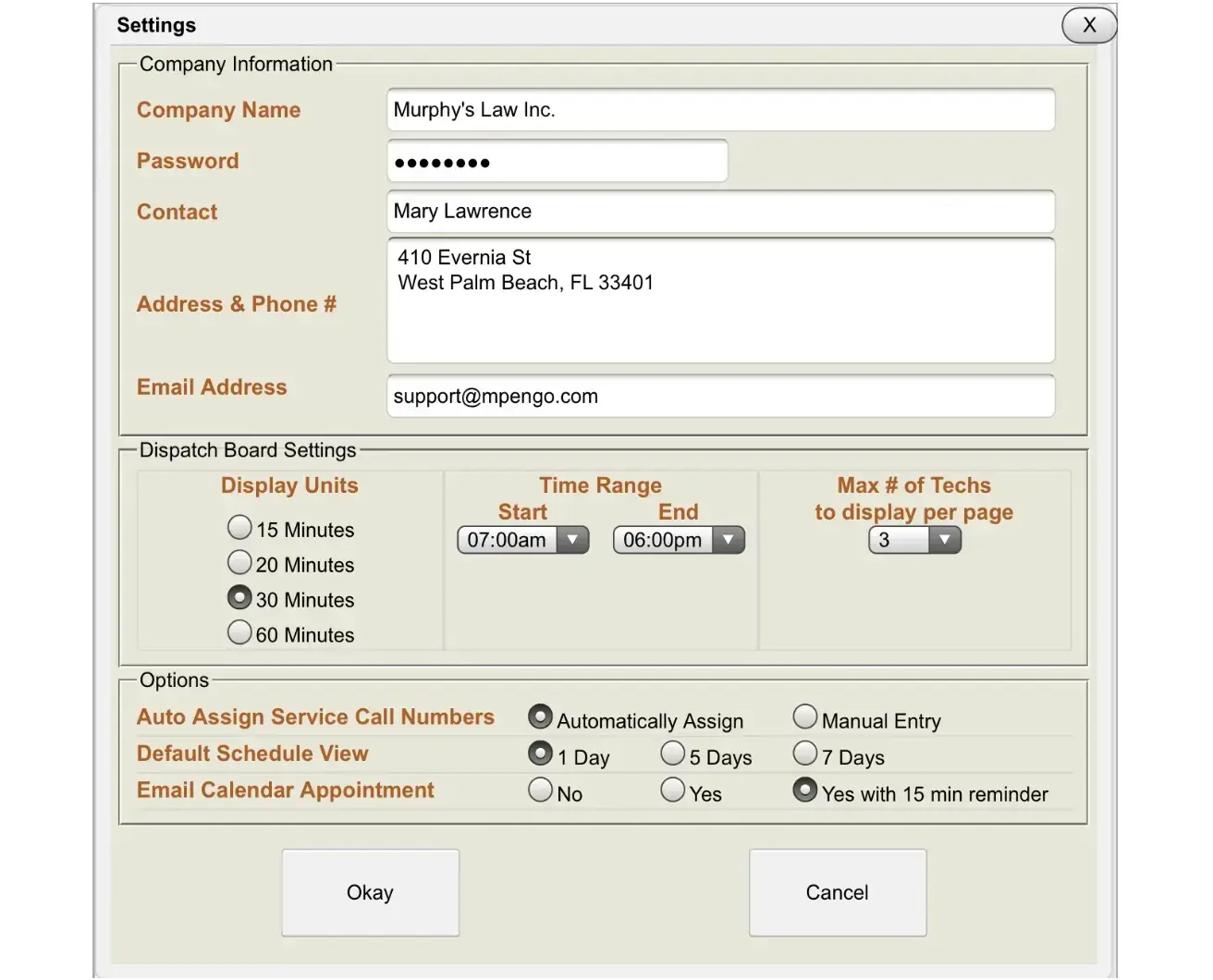1213x980 pixels.
Task: Select the 60 Minutes display unit
Action: pyautogui.click(x=239, y=632)
